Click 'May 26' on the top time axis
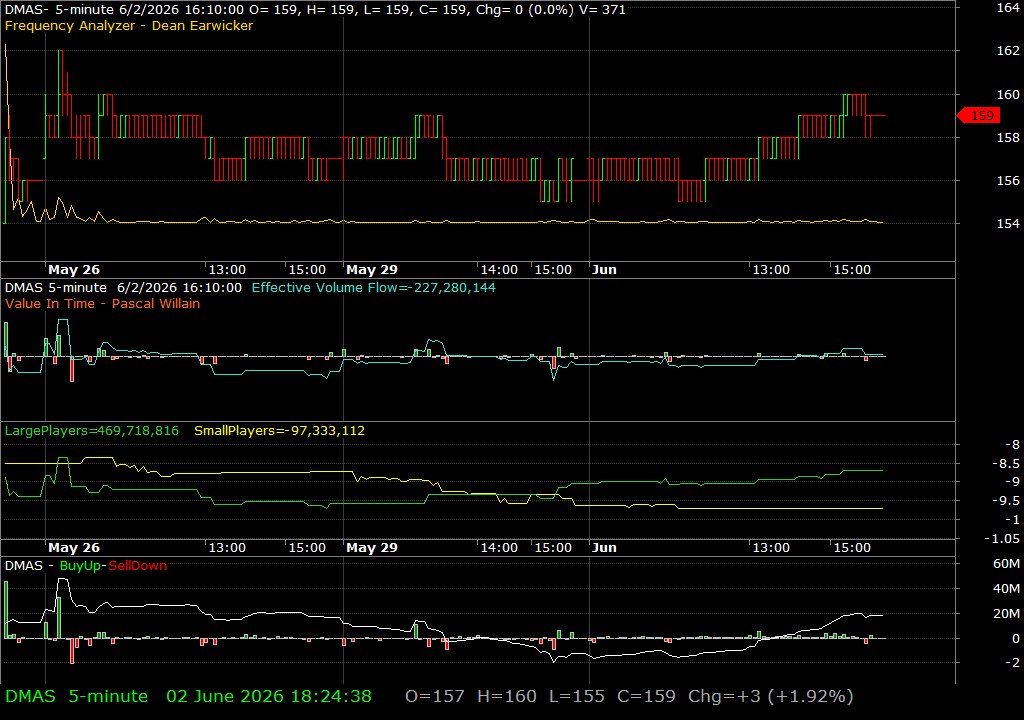Screen dimensions: 1024x720 [74, 269]
